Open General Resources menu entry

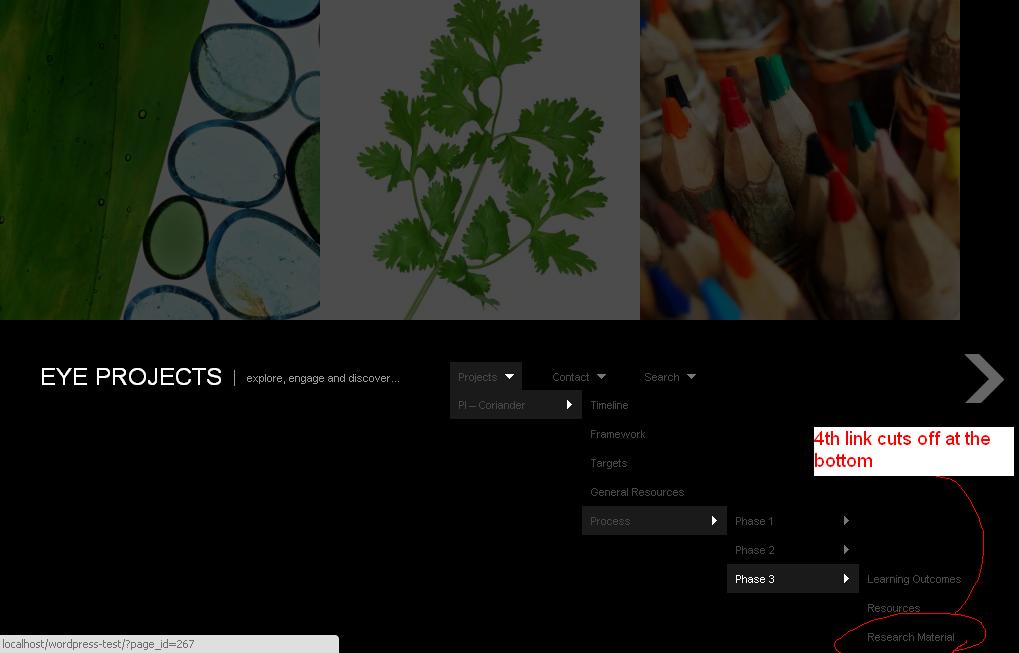[x=637, y=492]
